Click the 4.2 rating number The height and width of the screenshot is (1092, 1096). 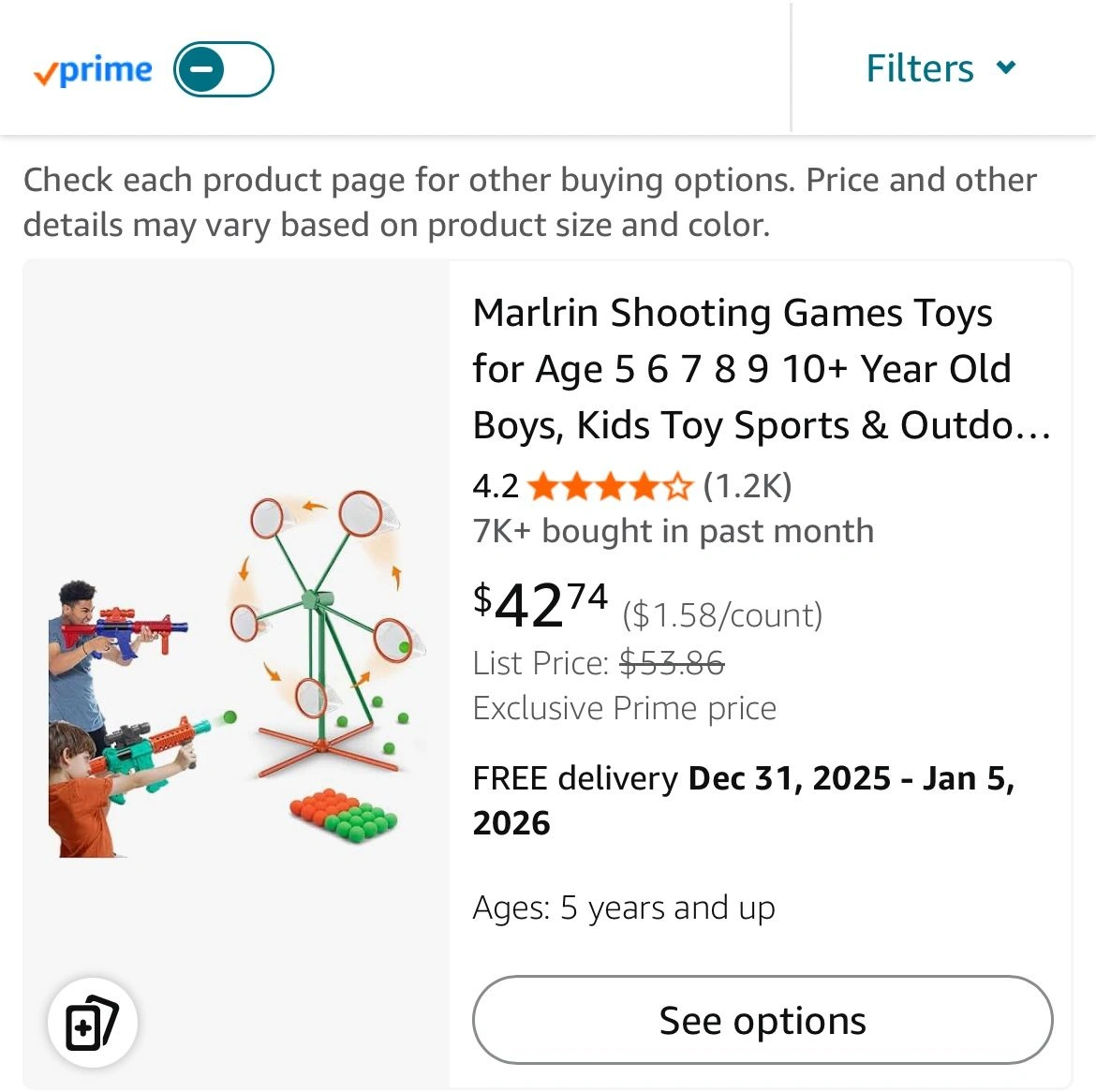click(x=496, y=486)
